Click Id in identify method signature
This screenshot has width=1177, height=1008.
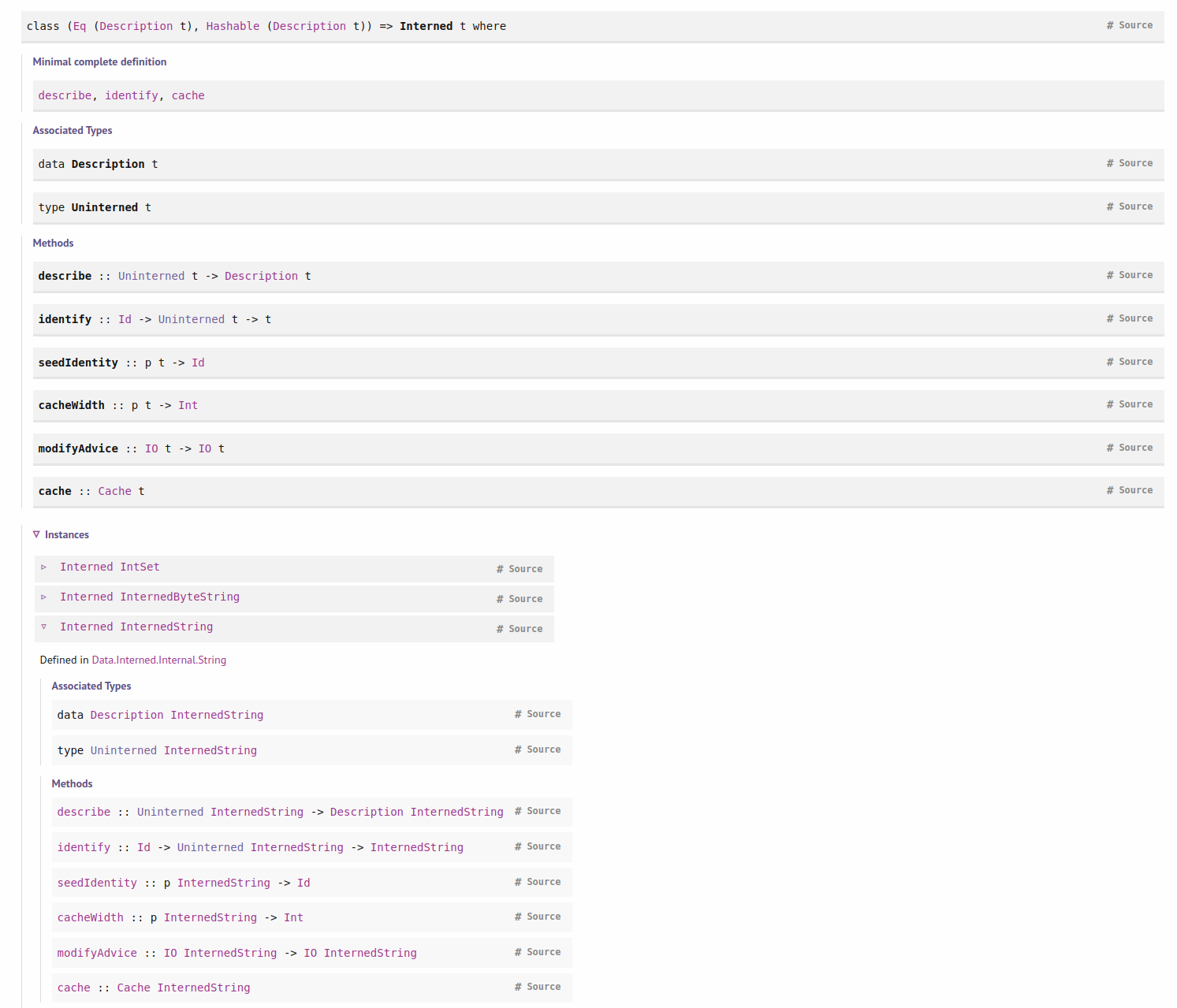(x=125, y=319)
